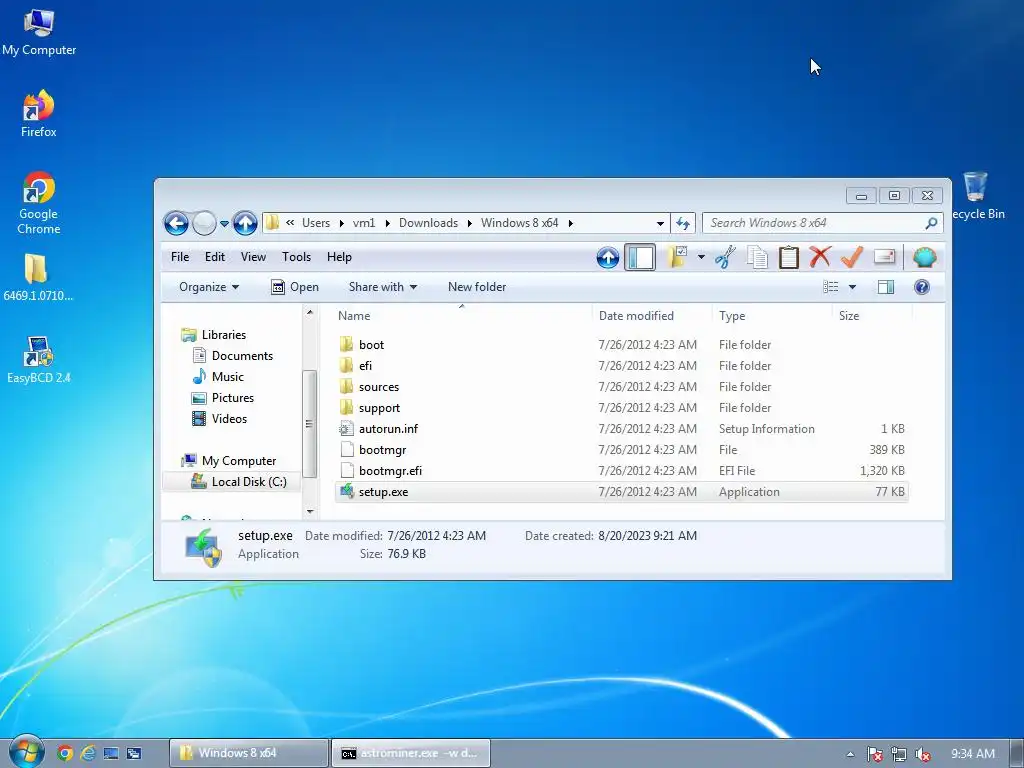Image resolution: width=1024 pixels, height=768 pixels.
Task: Click the EasyBCD 2.4 desktop icon
Action: tap(39, 360)
